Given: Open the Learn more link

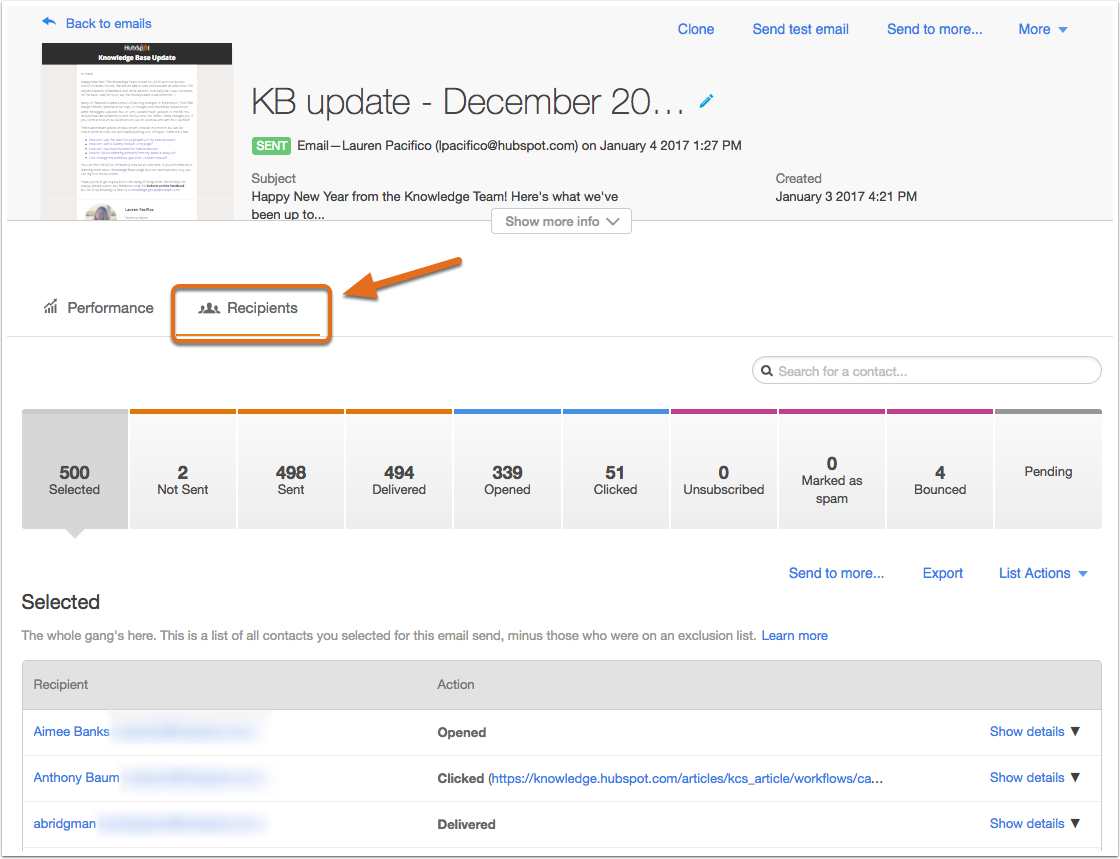Looking at the screenshot, I should (x=794, y=636).
